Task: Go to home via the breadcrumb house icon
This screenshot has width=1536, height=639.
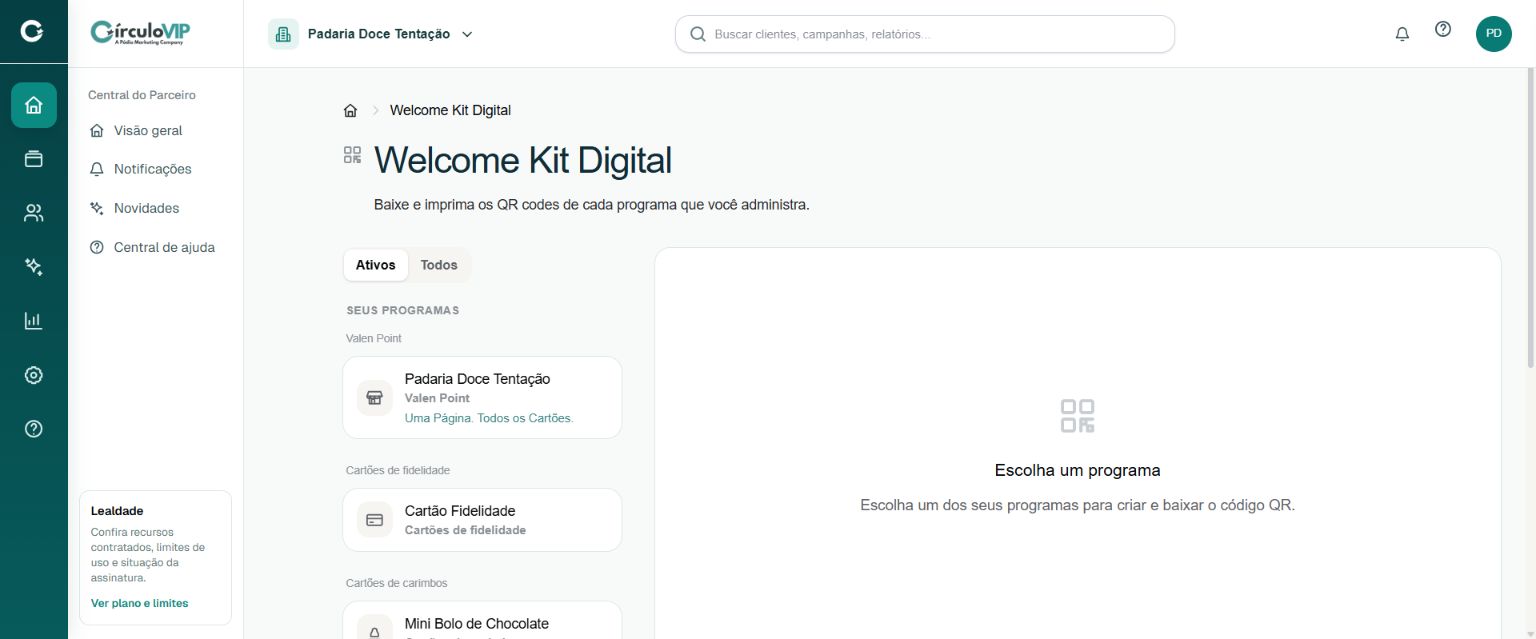Action: coord(350,111)
